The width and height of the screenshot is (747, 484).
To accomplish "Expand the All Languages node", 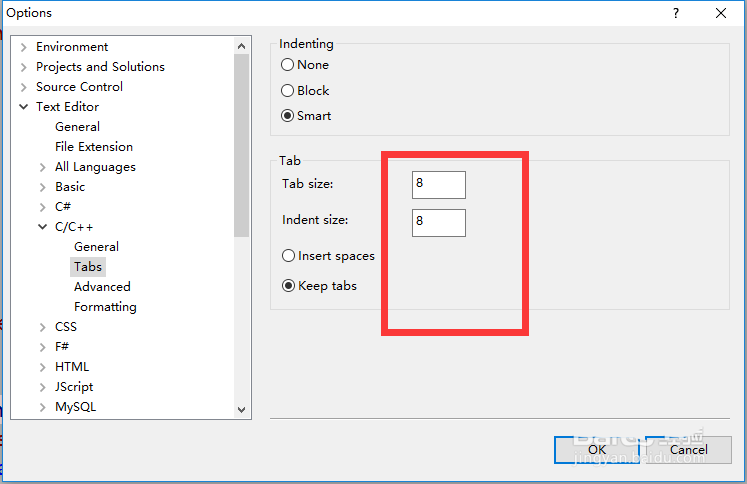I will tap(42, 167).
